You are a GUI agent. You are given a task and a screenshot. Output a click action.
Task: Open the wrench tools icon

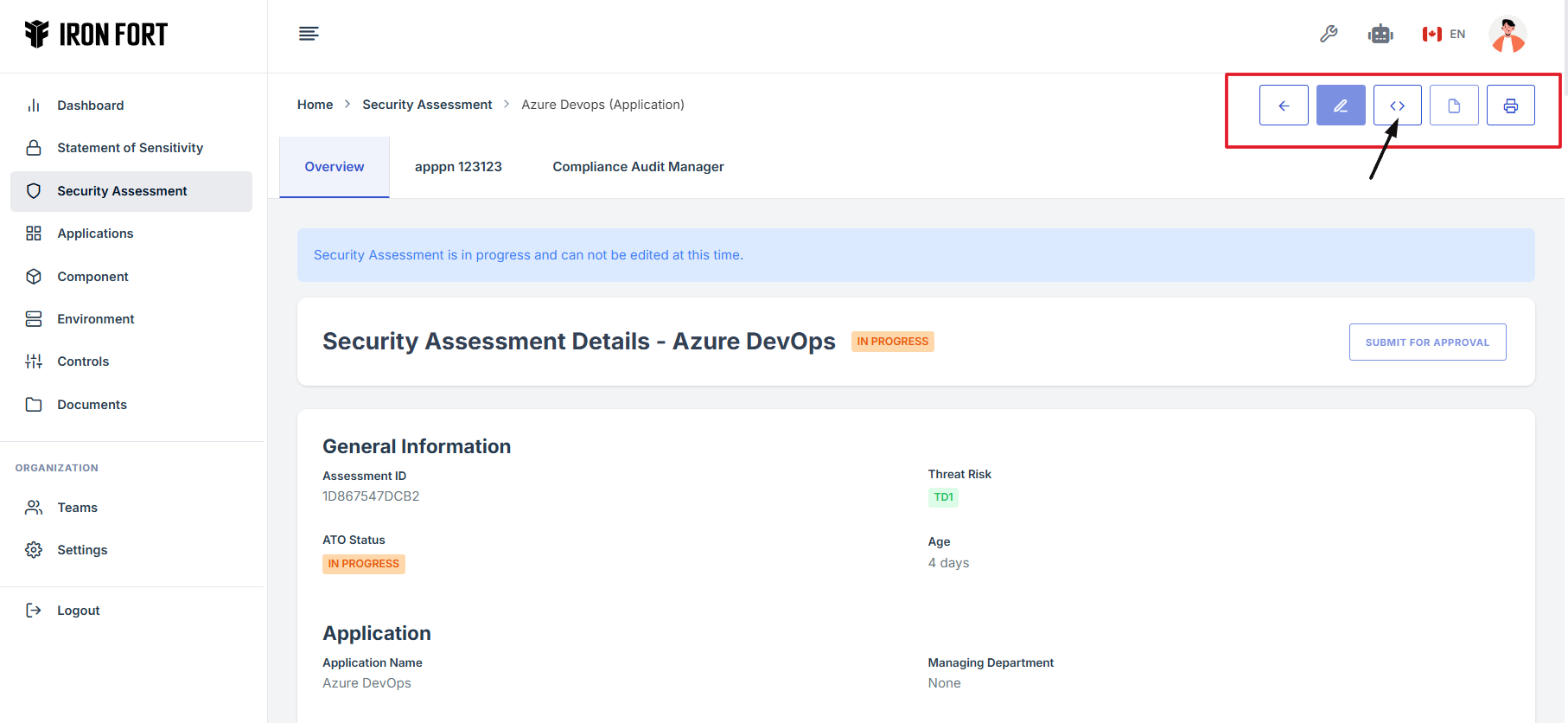tap(1329, 34)
